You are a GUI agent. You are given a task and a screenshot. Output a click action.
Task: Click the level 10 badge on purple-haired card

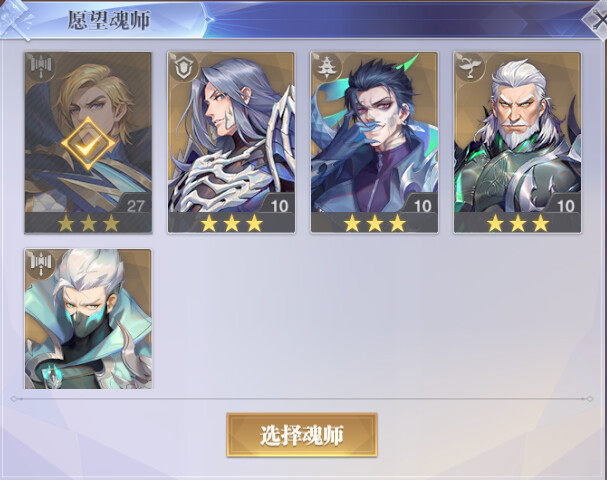click(279, 206)
